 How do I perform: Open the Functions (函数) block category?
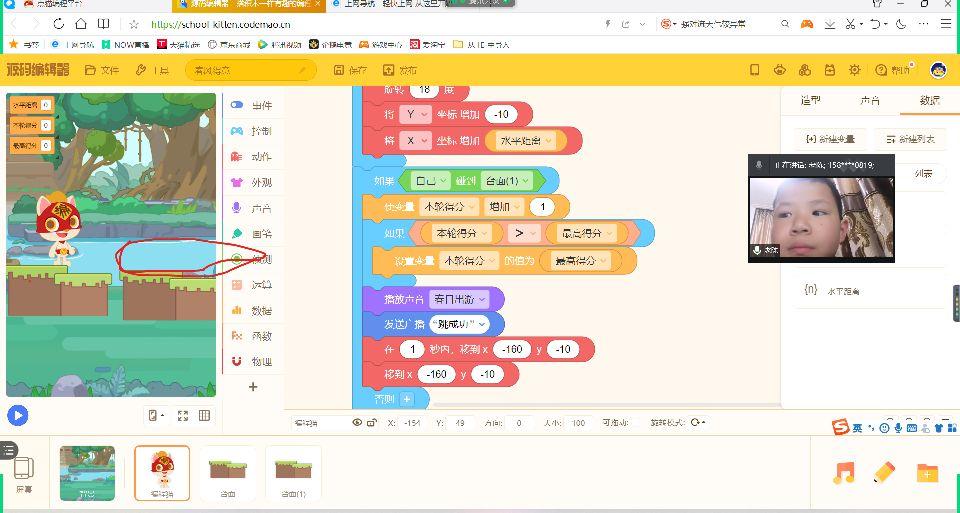tap(251, 335)
